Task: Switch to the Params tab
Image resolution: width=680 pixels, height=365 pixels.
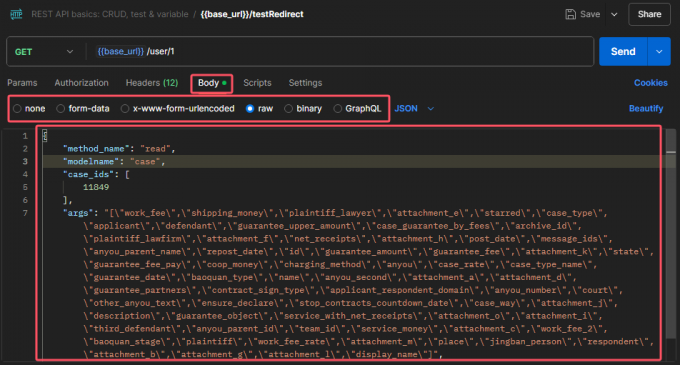Action: pyautogui.click(x=22, y=83)
